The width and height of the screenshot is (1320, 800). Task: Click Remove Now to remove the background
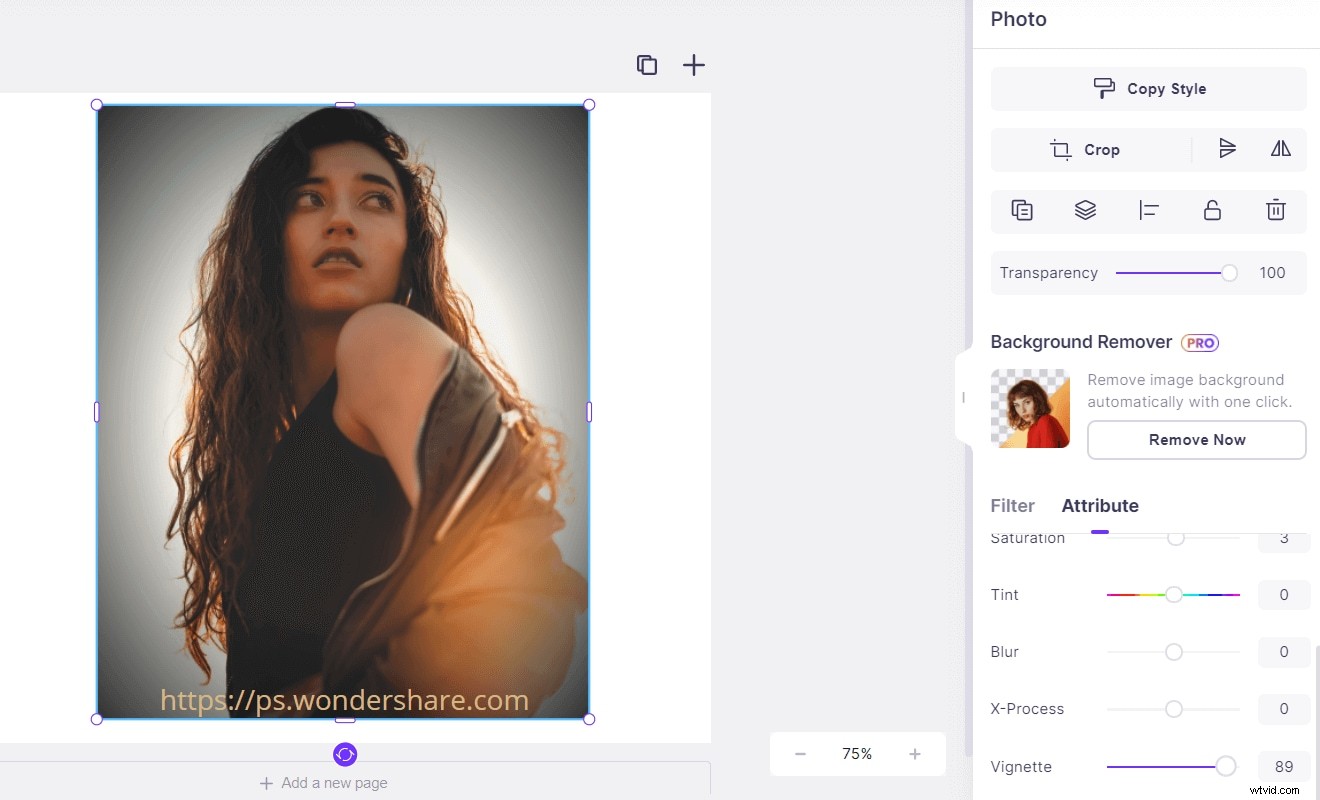(x=1196, y=440)
